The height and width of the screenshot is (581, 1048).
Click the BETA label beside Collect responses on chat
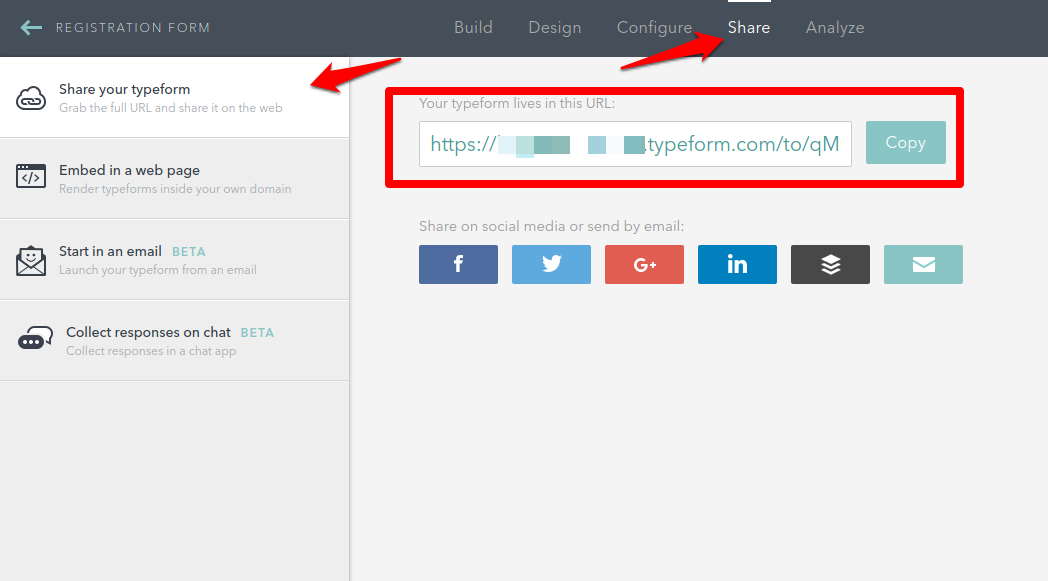click(x=257, y=333)
